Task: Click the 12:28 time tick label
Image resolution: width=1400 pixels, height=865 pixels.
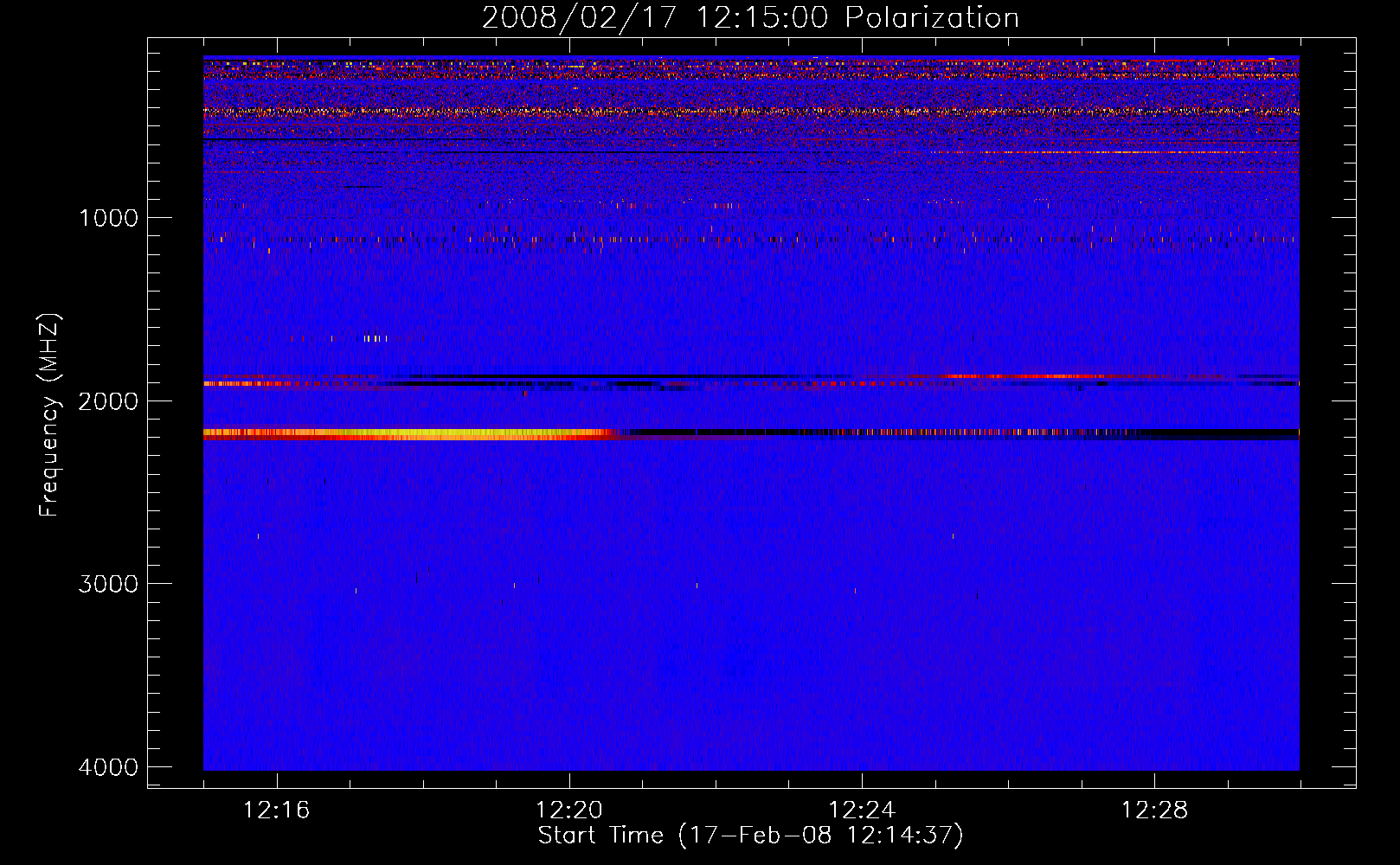Action: [x=1154, y=811]
